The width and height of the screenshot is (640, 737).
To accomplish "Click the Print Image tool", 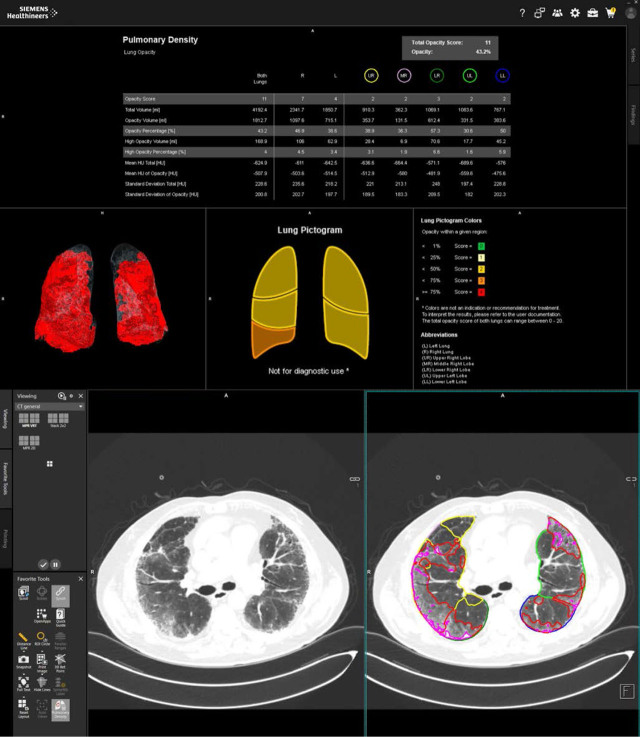I will 41,660.
